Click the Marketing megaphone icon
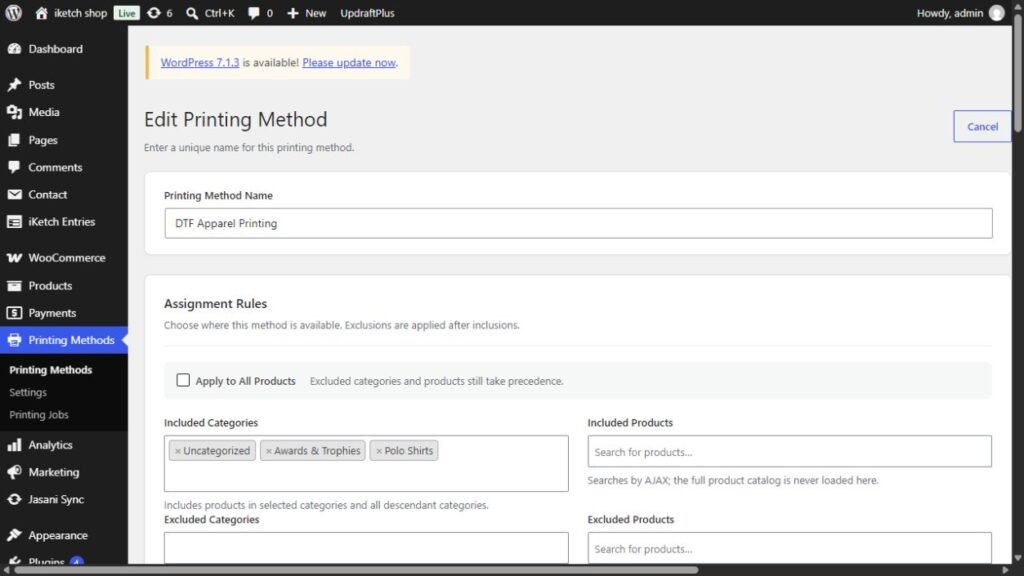 [14, 472]
